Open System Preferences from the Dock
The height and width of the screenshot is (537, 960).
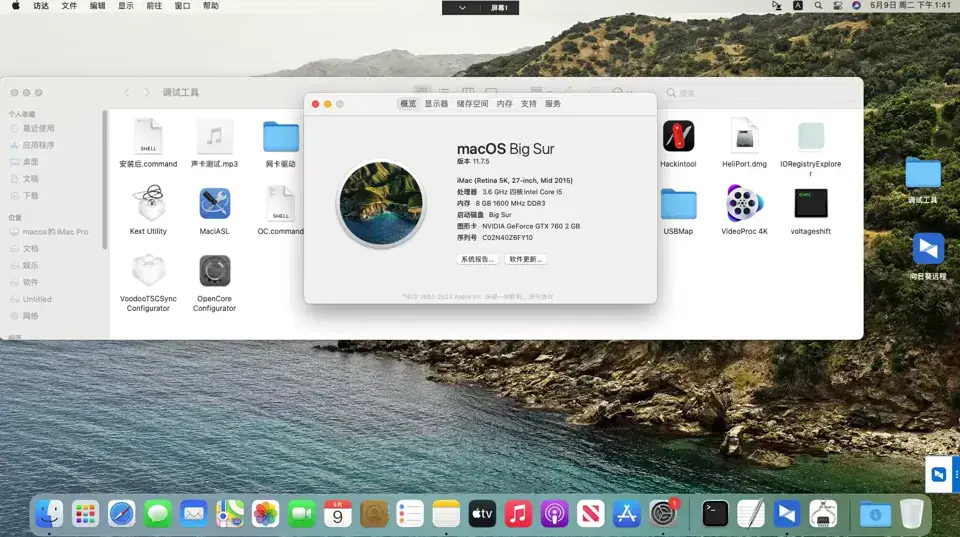click(663, 514)
